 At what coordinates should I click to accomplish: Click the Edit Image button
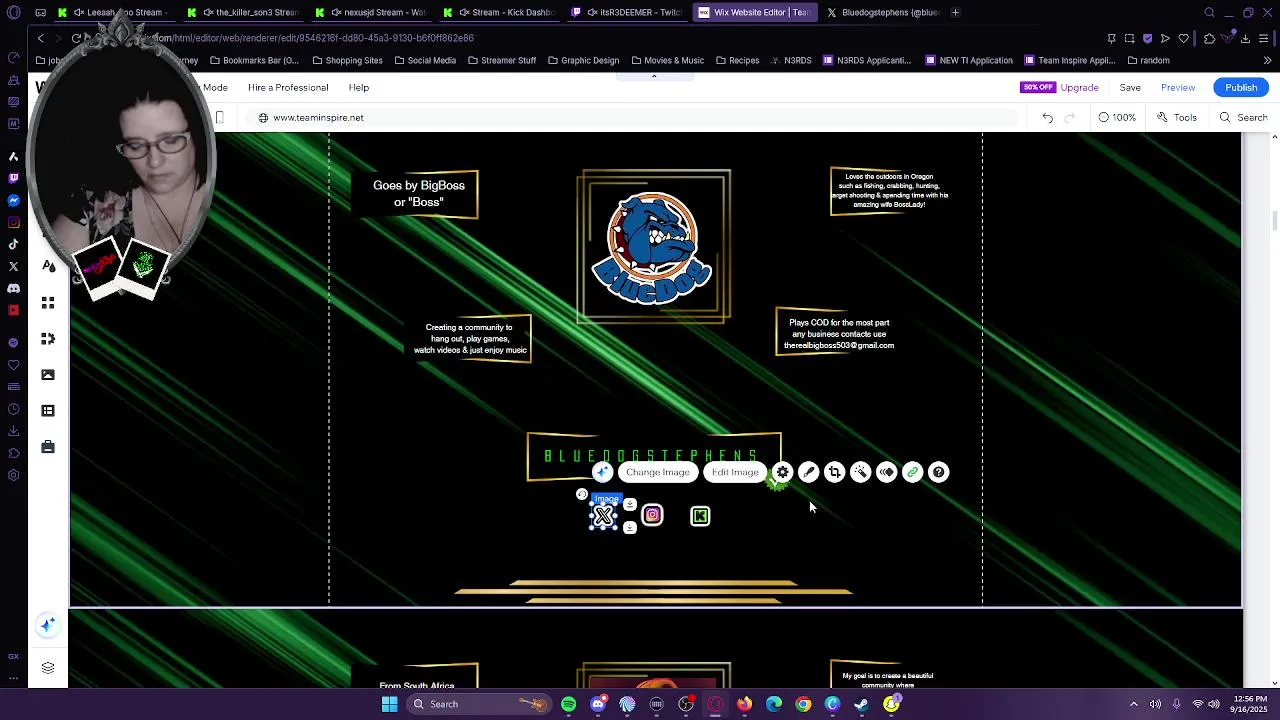coord(735,472)
